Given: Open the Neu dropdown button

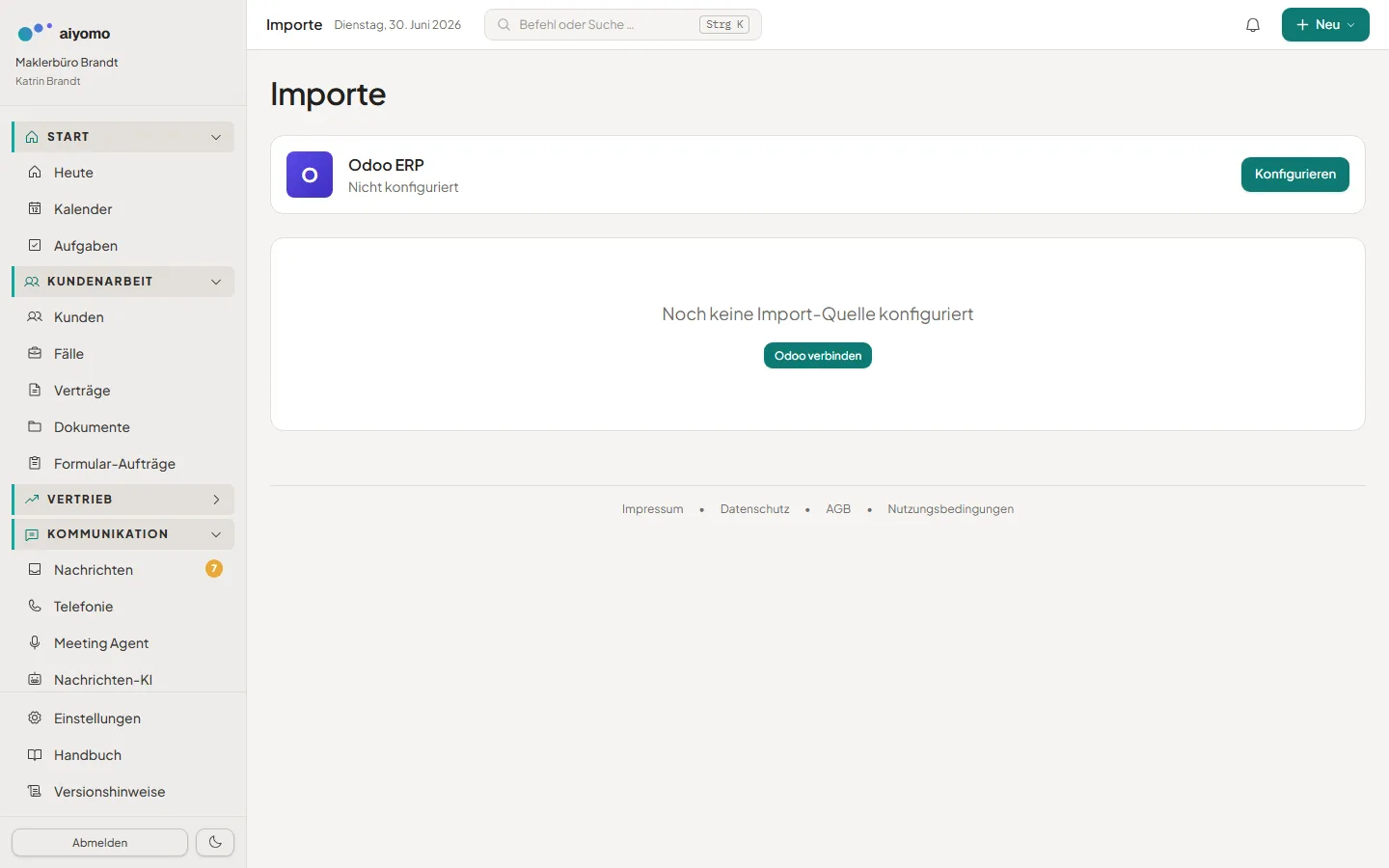Looking at the screenshot, I should click(x=1325, y=25).
